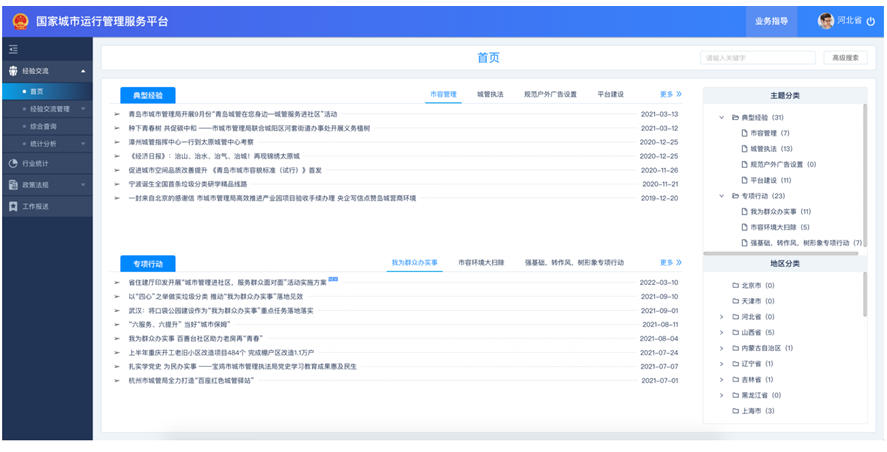
Task: Click the 经验交流 sidebar icon
Action: click(13, 72)
